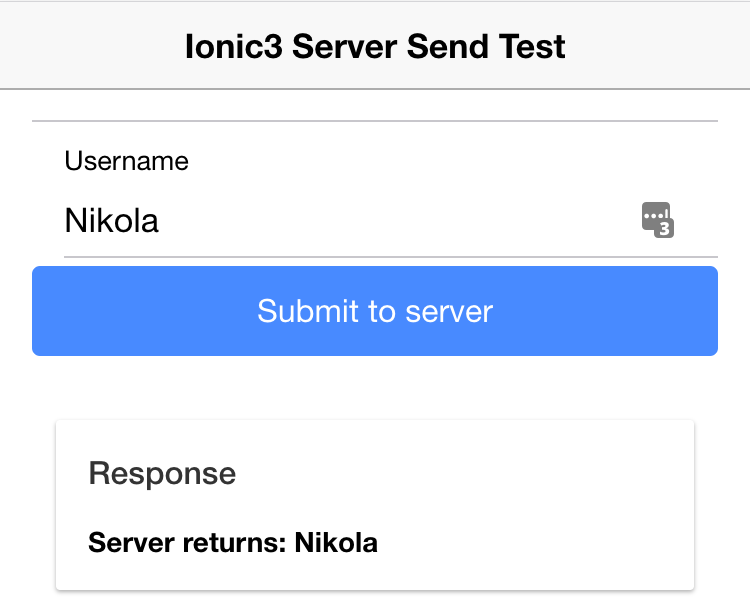Click the number 3 badge on autofill icon

[x=664, y=229]
